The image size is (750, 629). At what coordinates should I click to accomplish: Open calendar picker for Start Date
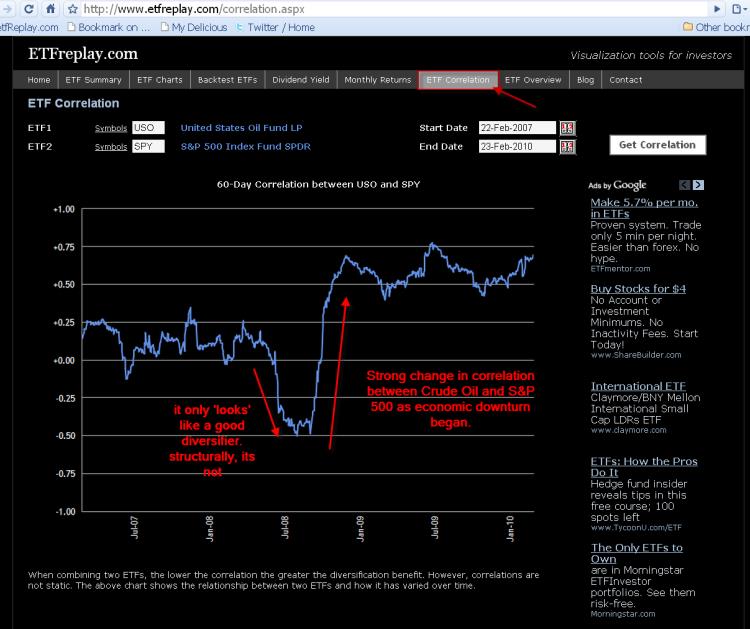pyautogui.click(x=567, y=128)
